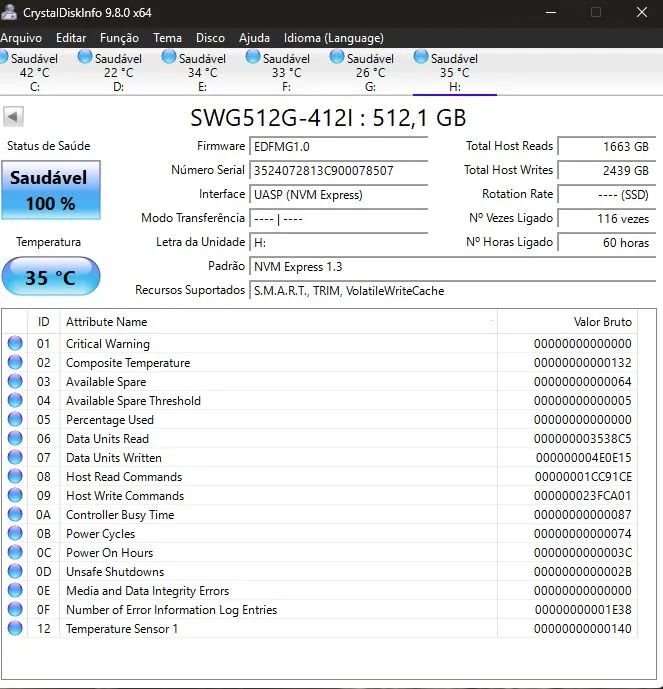663x689 pixels.
Task: Switch to drive F: disk tab
Action: click(x=286, y=72)
